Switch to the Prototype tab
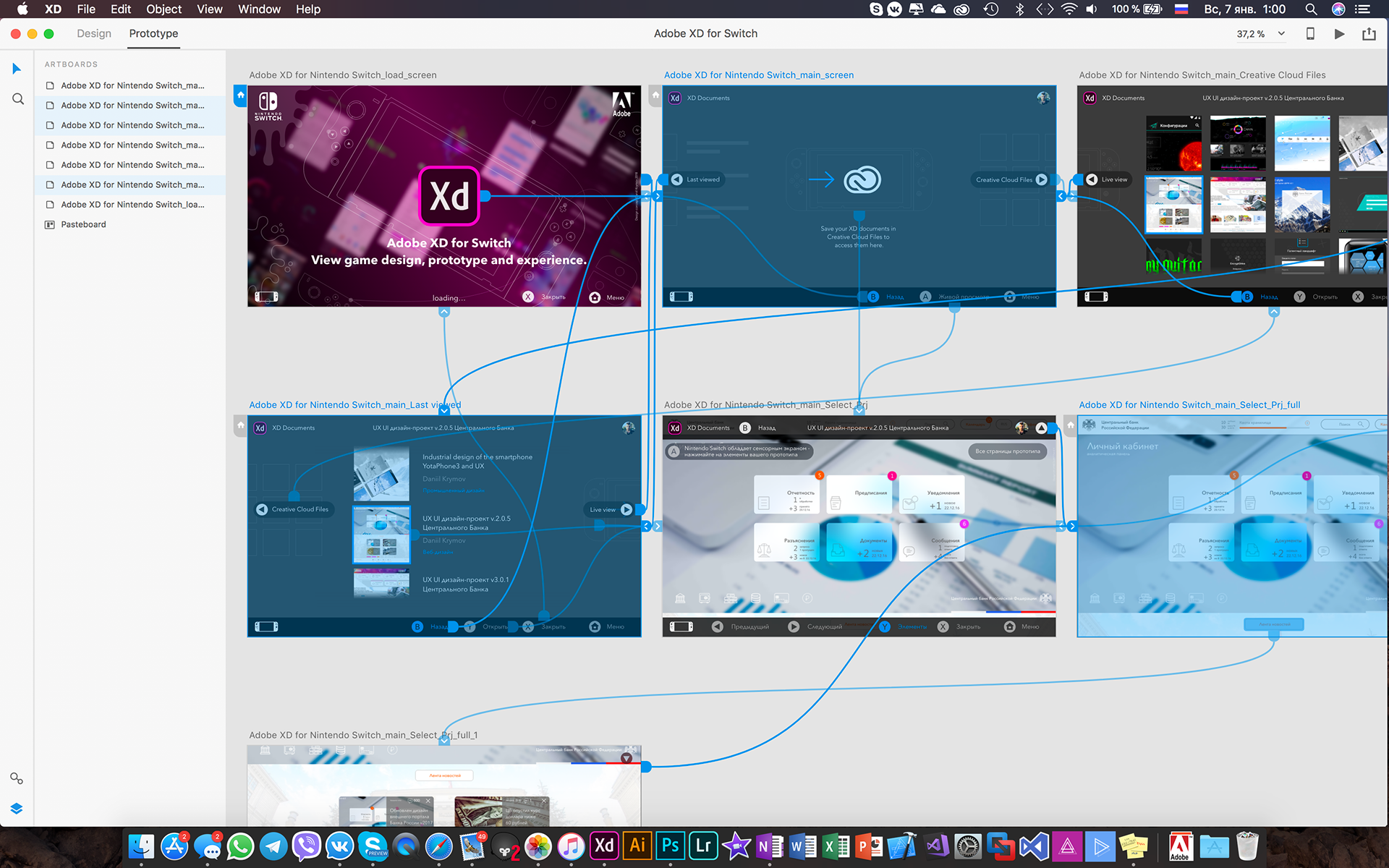 click(153, 33)
